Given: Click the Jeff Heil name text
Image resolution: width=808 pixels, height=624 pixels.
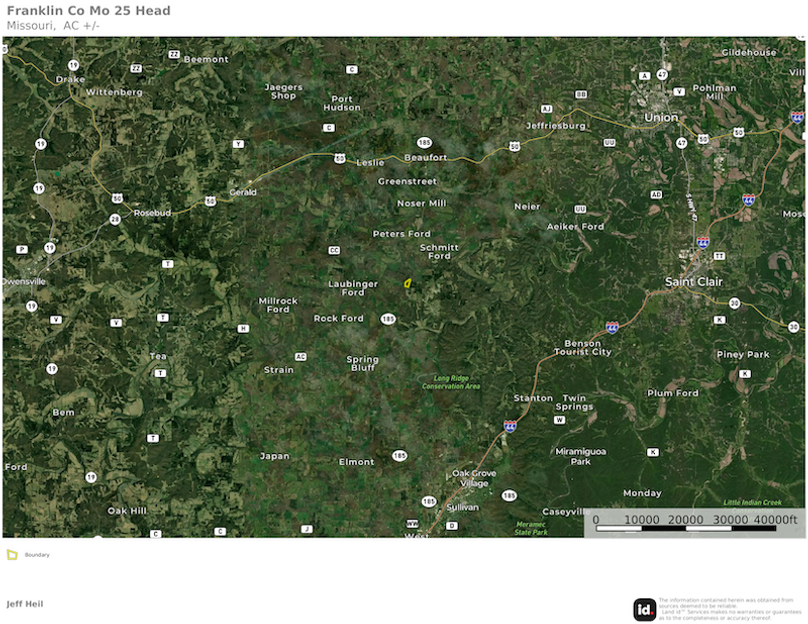Looking at the screenshot, I should (25, 604).
